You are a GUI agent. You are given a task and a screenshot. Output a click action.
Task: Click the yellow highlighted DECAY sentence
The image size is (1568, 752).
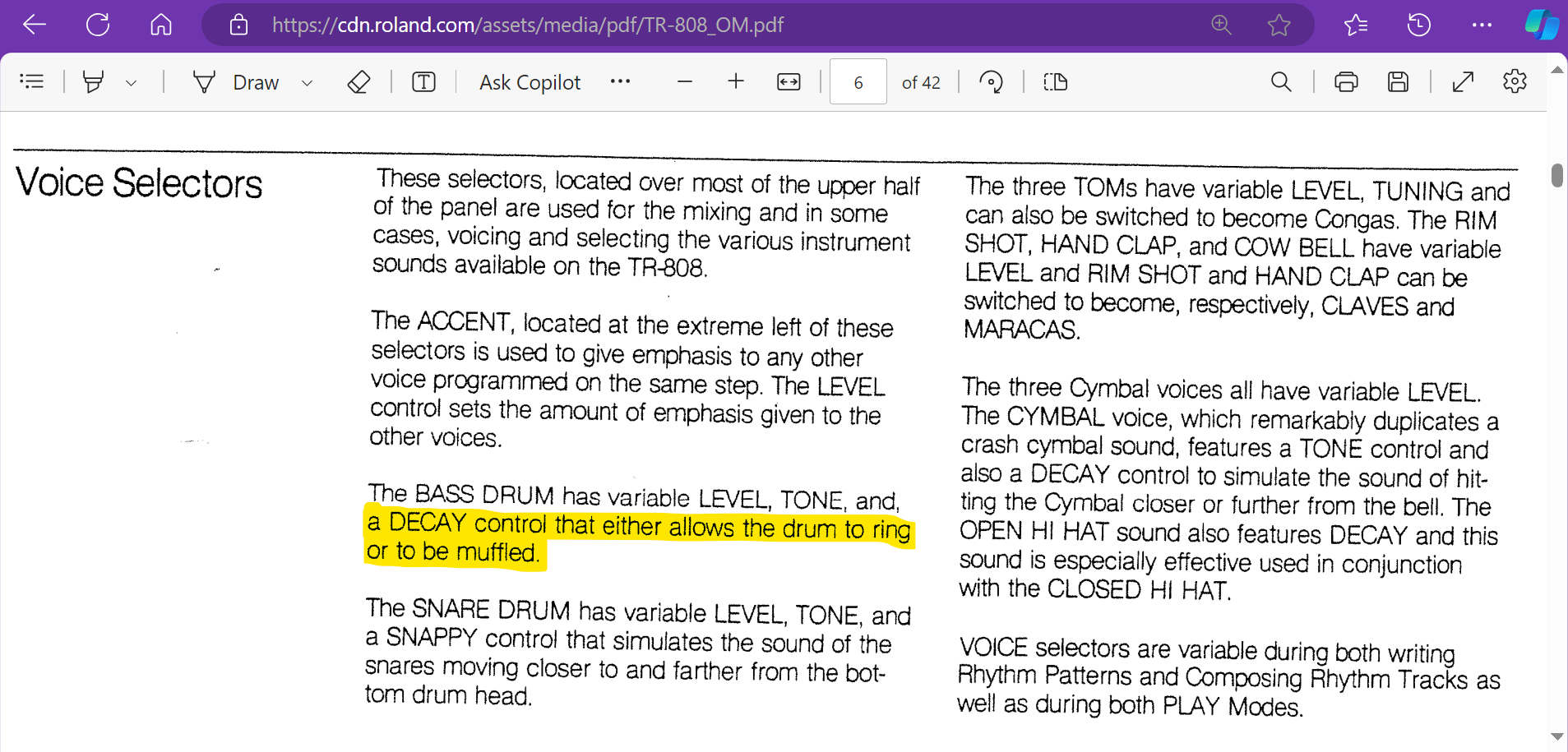click(639, 538)
